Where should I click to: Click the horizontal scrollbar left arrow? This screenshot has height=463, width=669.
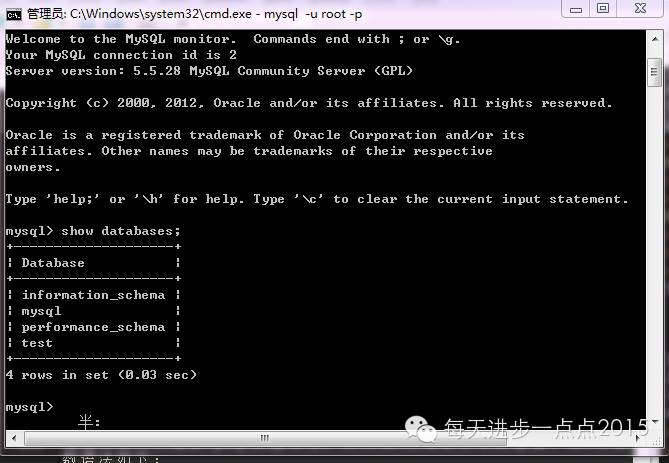coord(14,438)
